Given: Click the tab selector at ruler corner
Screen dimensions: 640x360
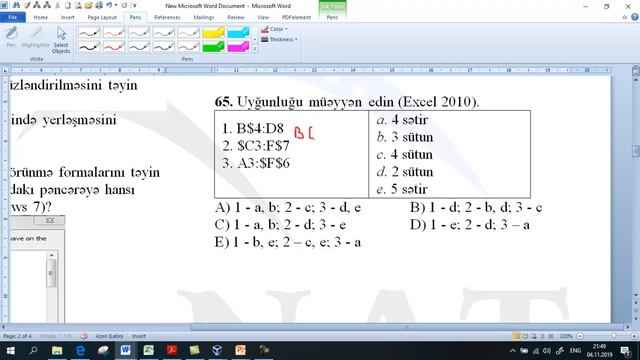Looking at the screenshot, I should tap(5, 70).
